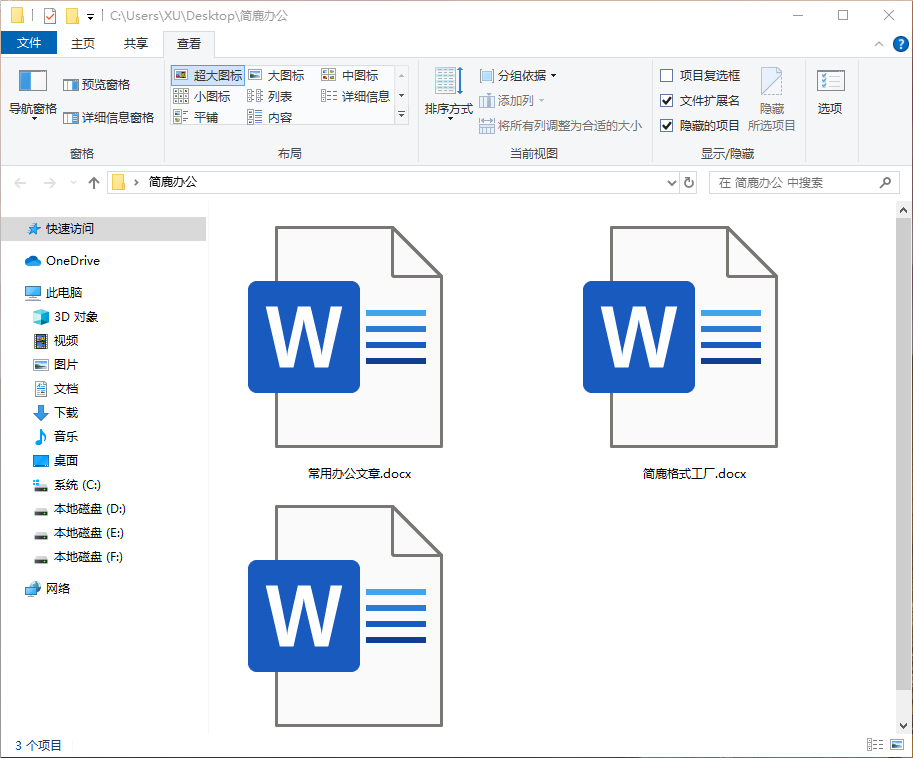The width and height of the screenshot is (913, 758).
Task: Expand the address bar history dropdown
Action: coord(671,182)
